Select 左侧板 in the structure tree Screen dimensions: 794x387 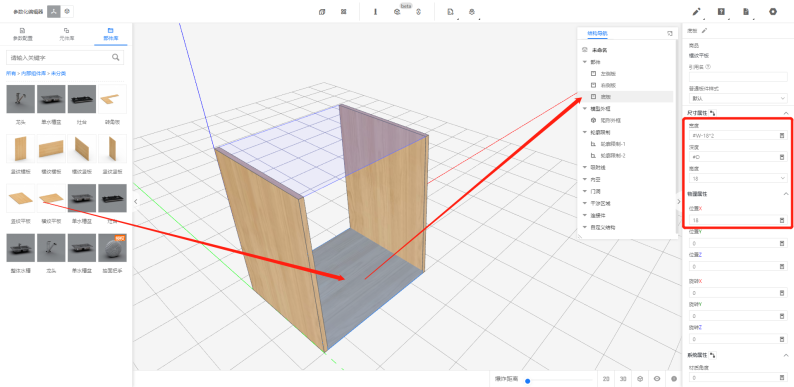pyautogui.click(x=608, y=73)
